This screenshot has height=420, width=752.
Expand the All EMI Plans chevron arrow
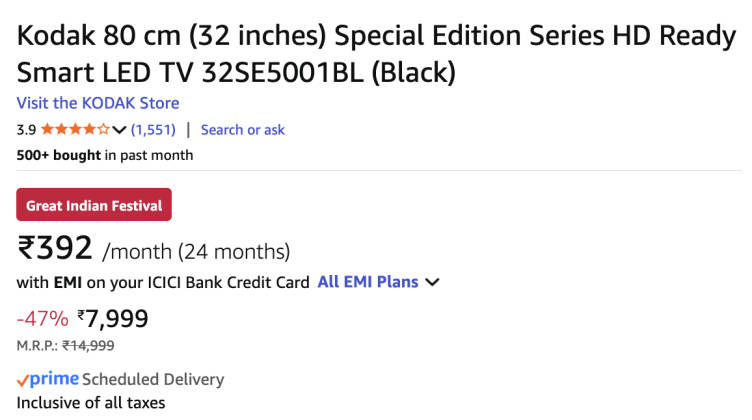(432, 283)
